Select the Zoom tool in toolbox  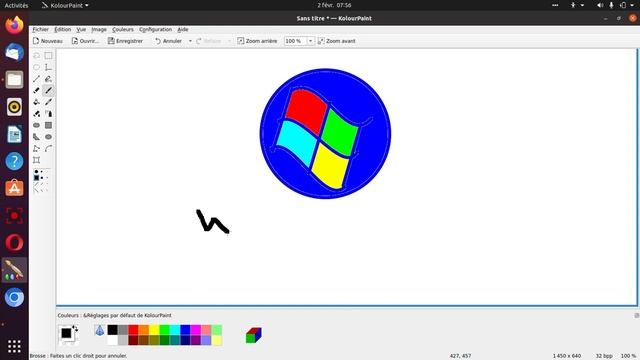pyautogui.click(x=37, y=160)
